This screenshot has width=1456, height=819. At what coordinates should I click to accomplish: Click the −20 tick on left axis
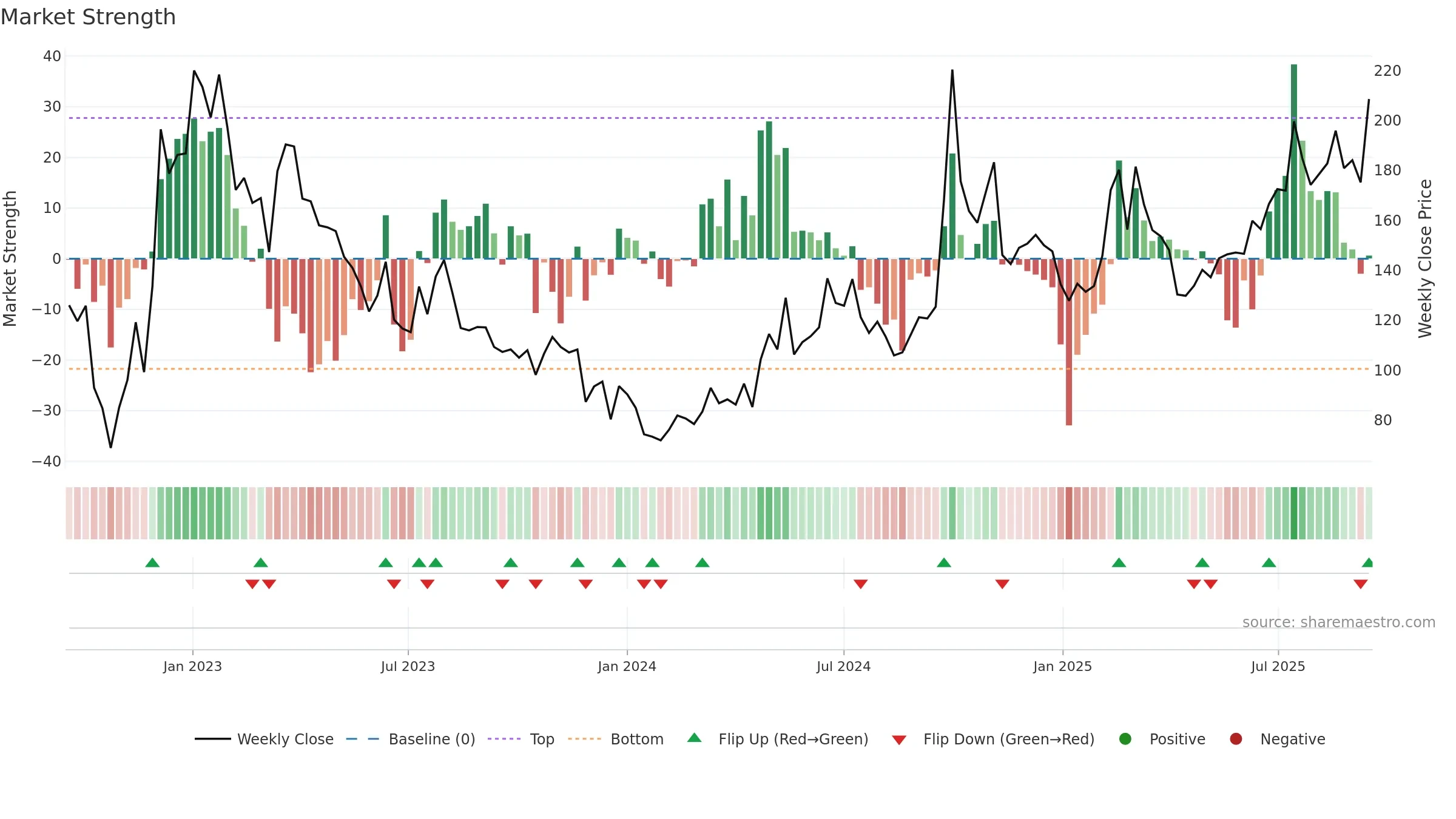pyautogui.click(x=47, y=360)
